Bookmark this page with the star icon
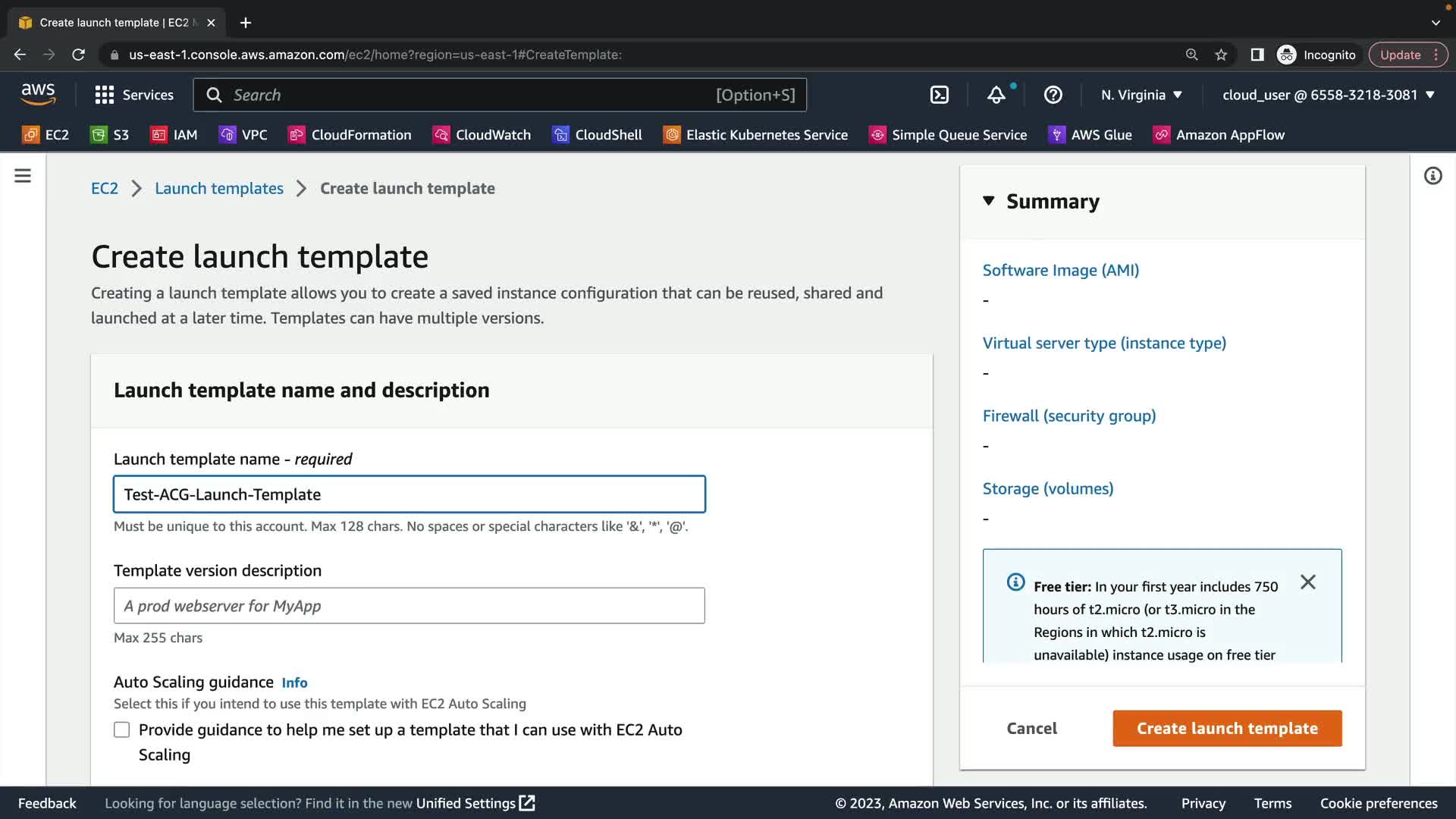1456x819 pixels. [x=1221, y=55]
